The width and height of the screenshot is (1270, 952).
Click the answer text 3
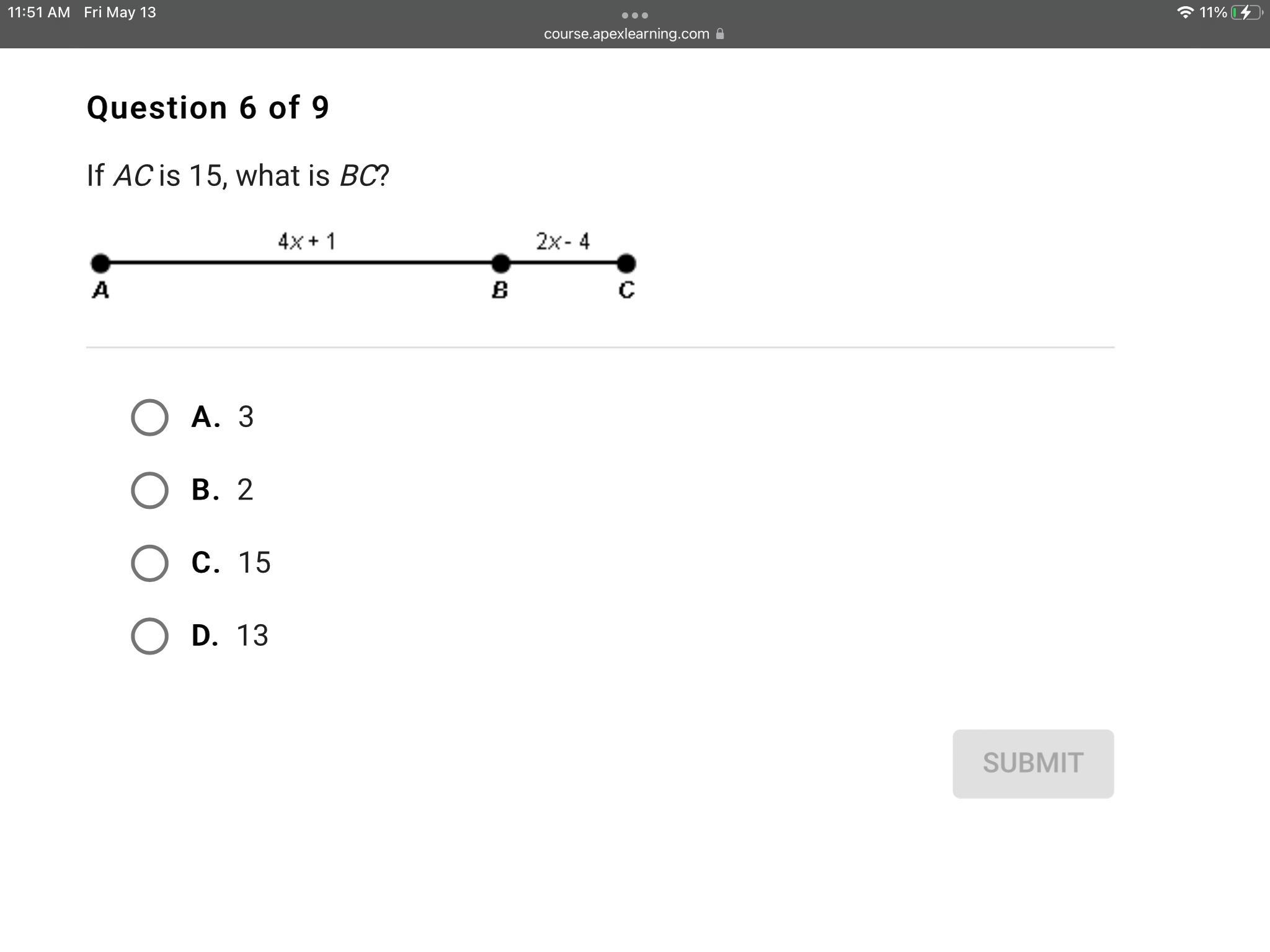tap(246, 417)
